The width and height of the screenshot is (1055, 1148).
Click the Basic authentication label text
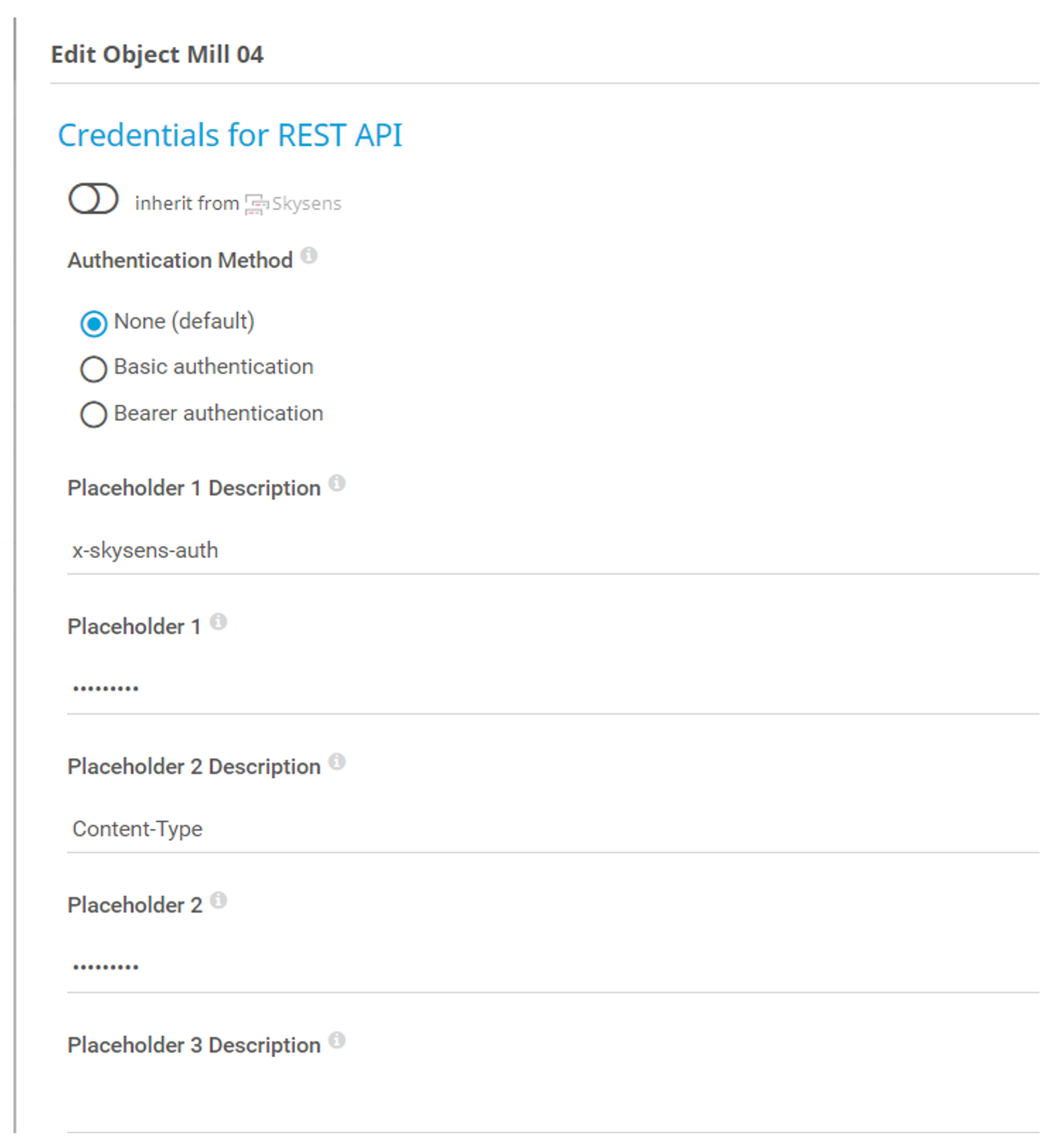(213, 367)
